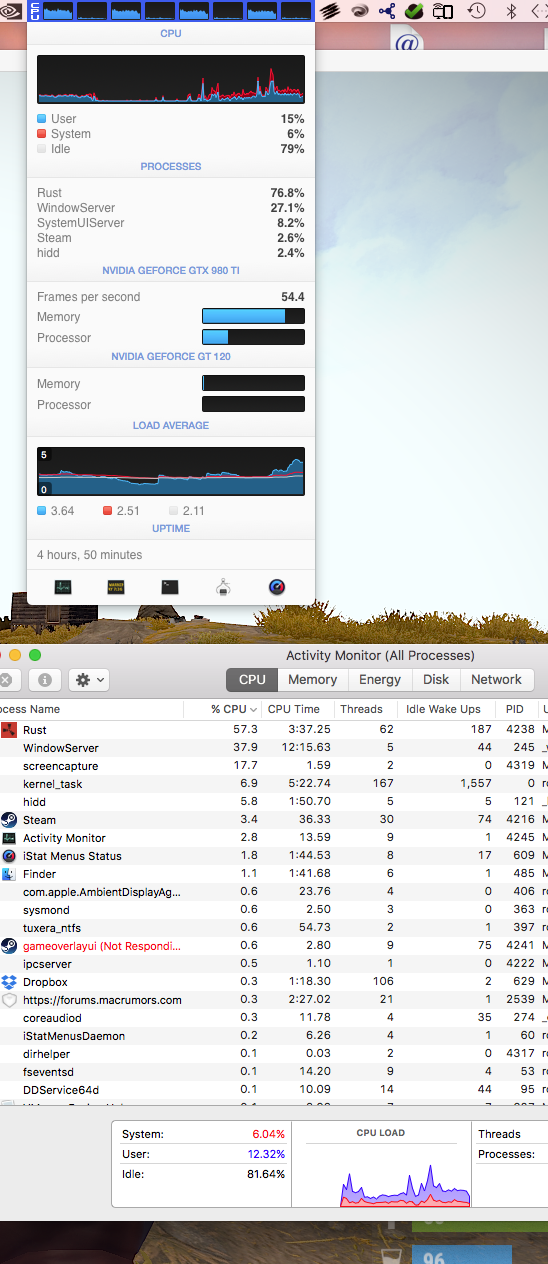Open iStat Menus app gauge icon

tap(277, 587)
